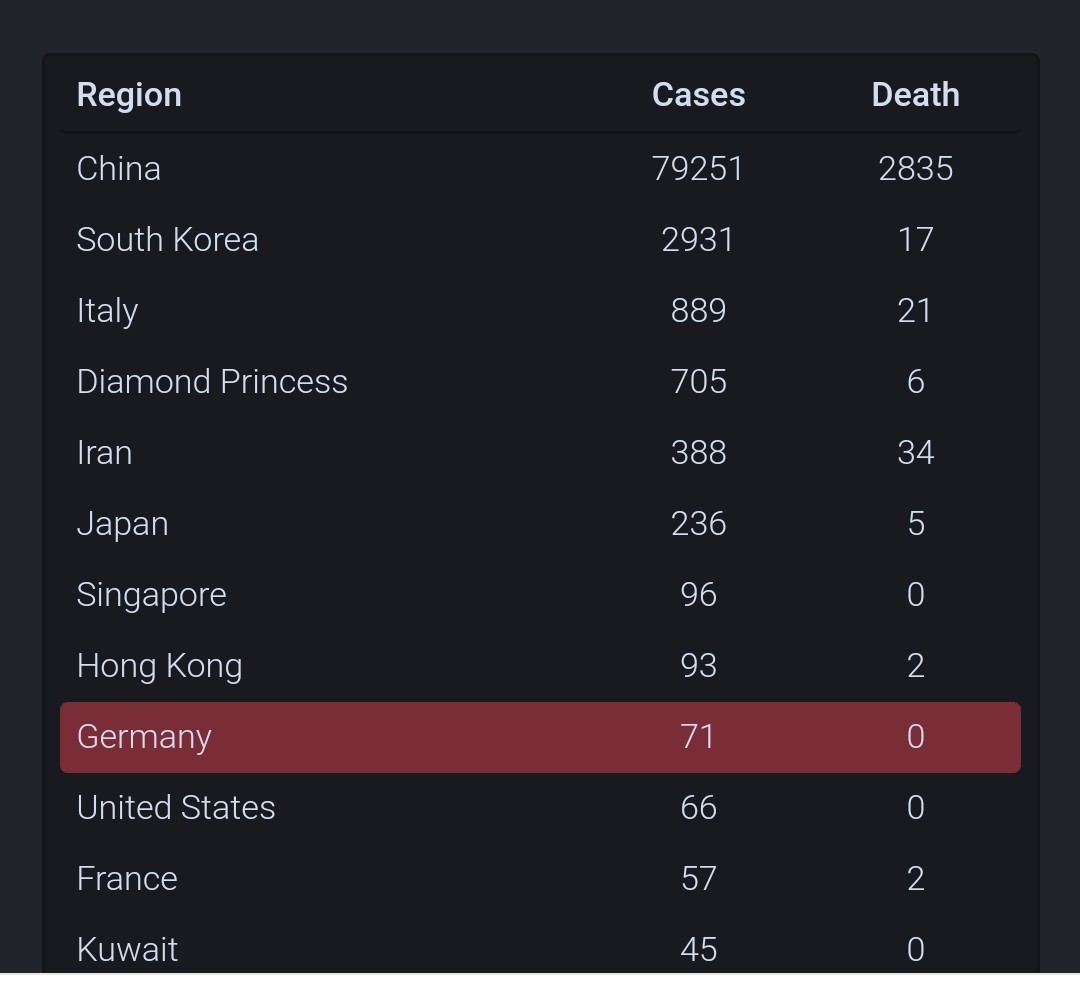Select the Diamond Princess row
1080x983 pixels.
(540, 382)
